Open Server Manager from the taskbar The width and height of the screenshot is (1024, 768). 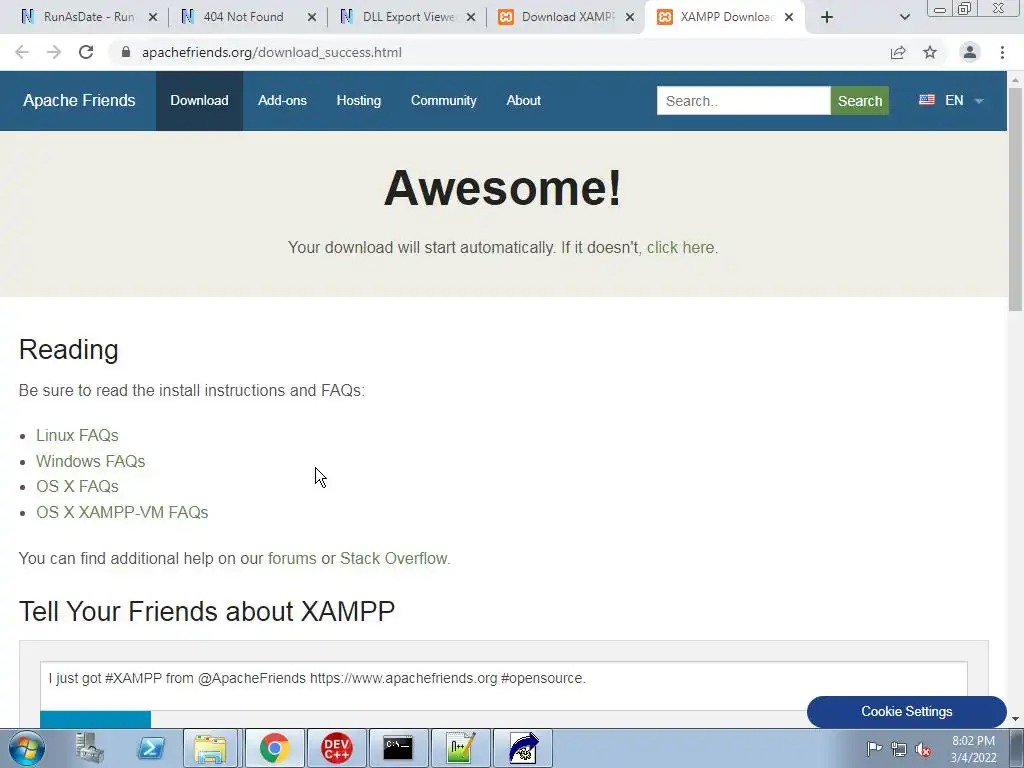89,748
